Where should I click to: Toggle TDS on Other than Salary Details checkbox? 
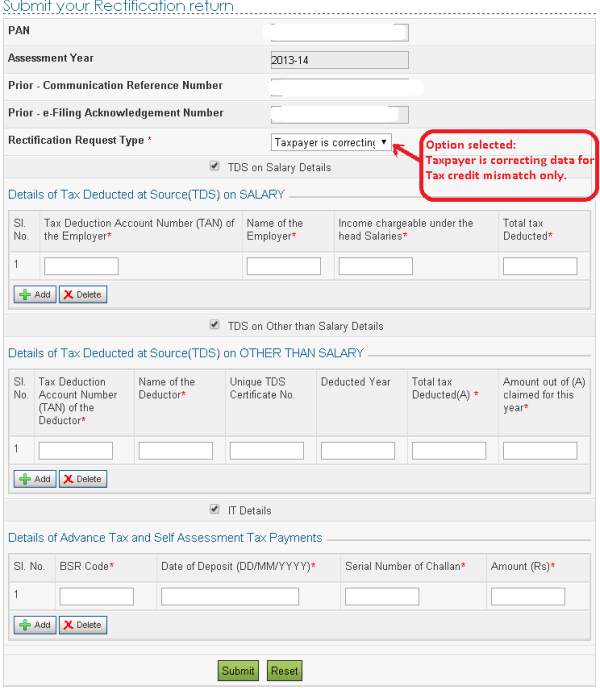click(214, 325)
